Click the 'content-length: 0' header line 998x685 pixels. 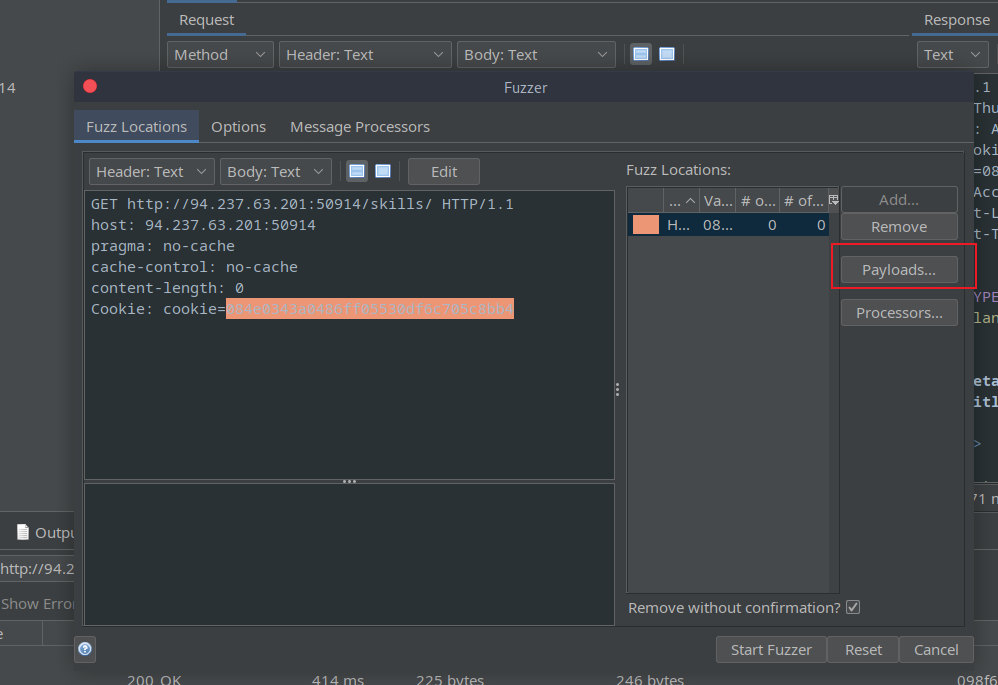click(x=167, y=288)
